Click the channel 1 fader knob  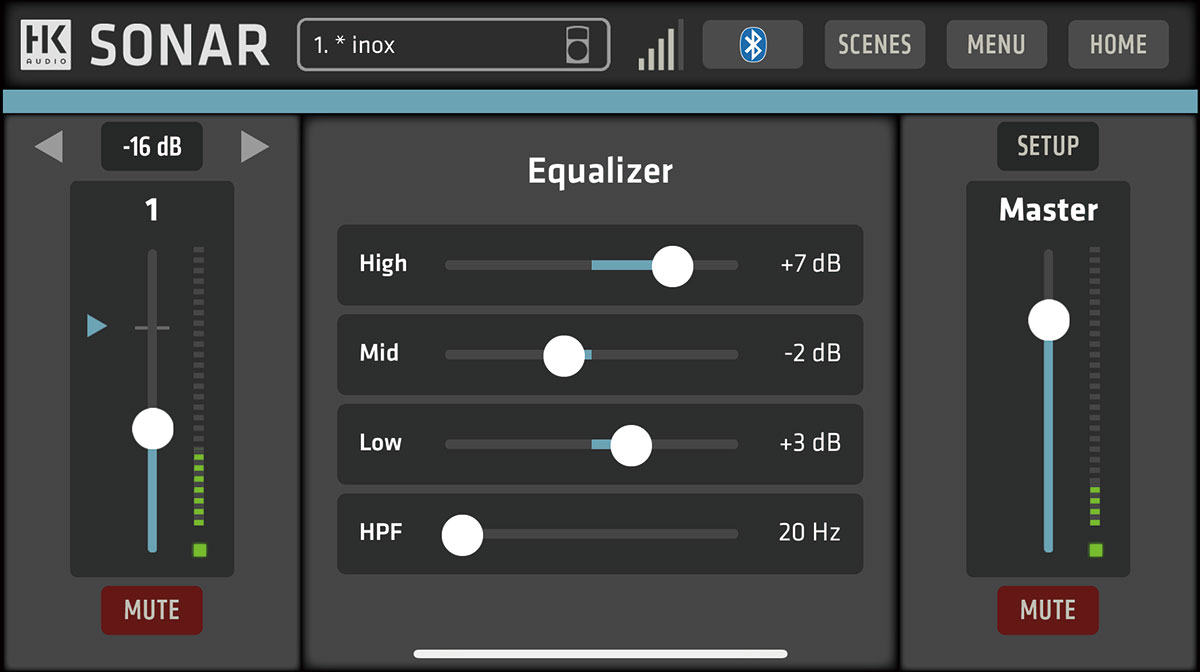tap(153, 429)
